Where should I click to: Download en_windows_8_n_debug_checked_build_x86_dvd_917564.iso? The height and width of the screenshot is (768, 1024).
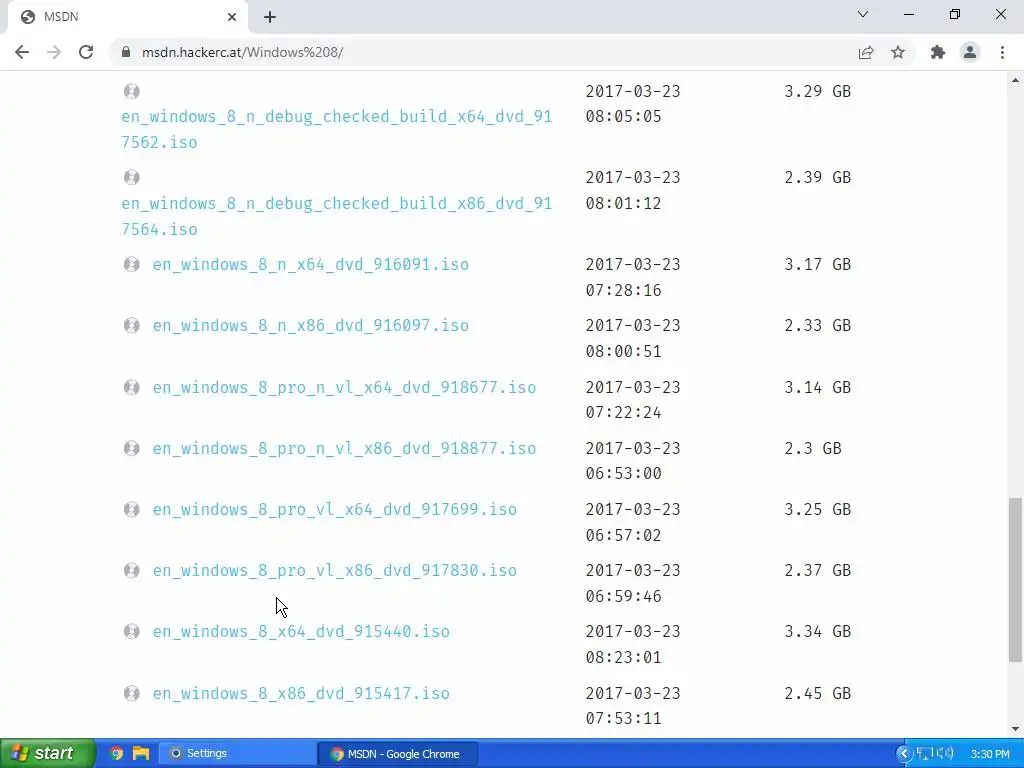pyautogui.click(x=336, y=216)
